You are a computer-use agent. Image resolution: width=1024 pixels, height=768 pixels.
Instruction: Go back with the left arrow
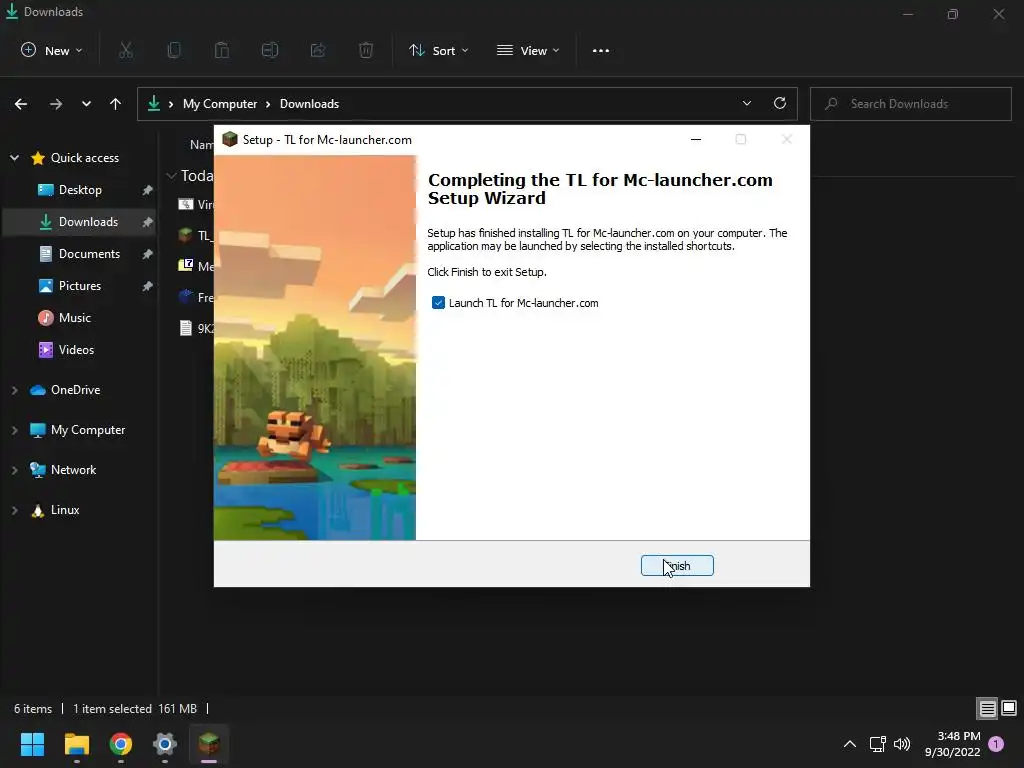pos(21,104)
